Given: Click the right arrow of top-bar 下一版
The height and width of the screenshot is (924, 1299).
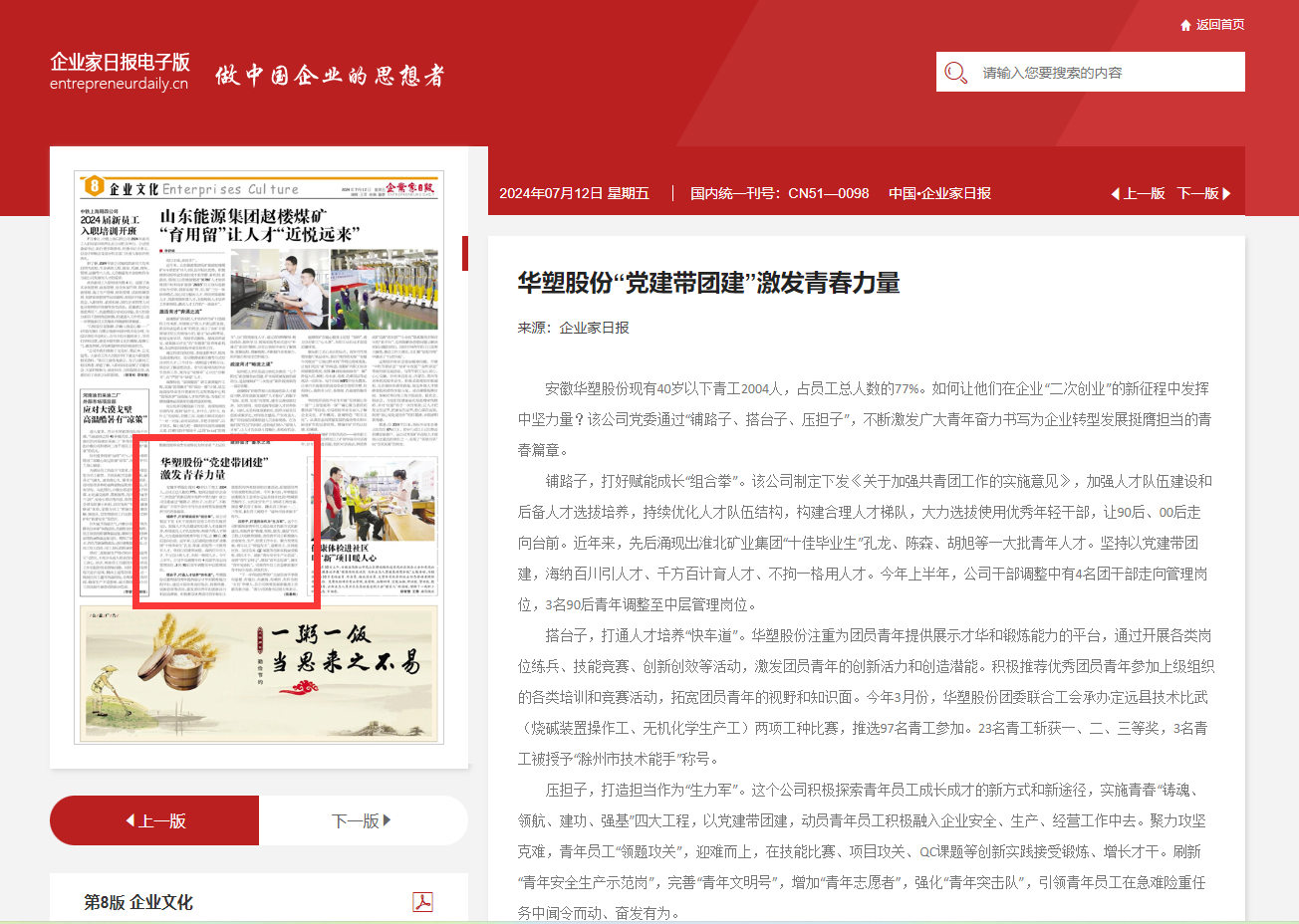Looking at the screenshot, I should pyautogui.click(x=1226, y=193).
